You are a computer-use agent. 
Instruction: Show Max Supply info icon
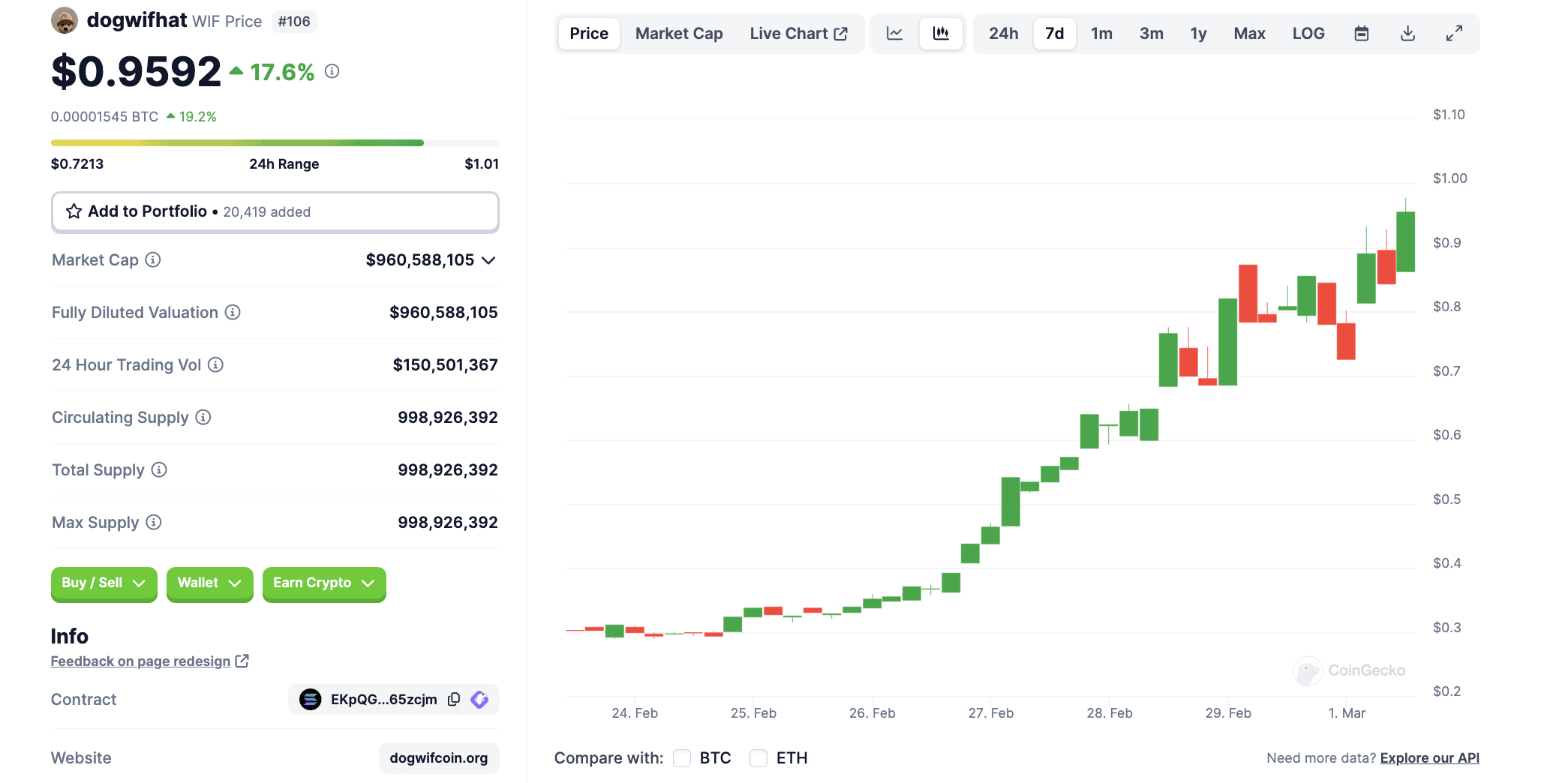pyautogui.click(x=154, y=522)
